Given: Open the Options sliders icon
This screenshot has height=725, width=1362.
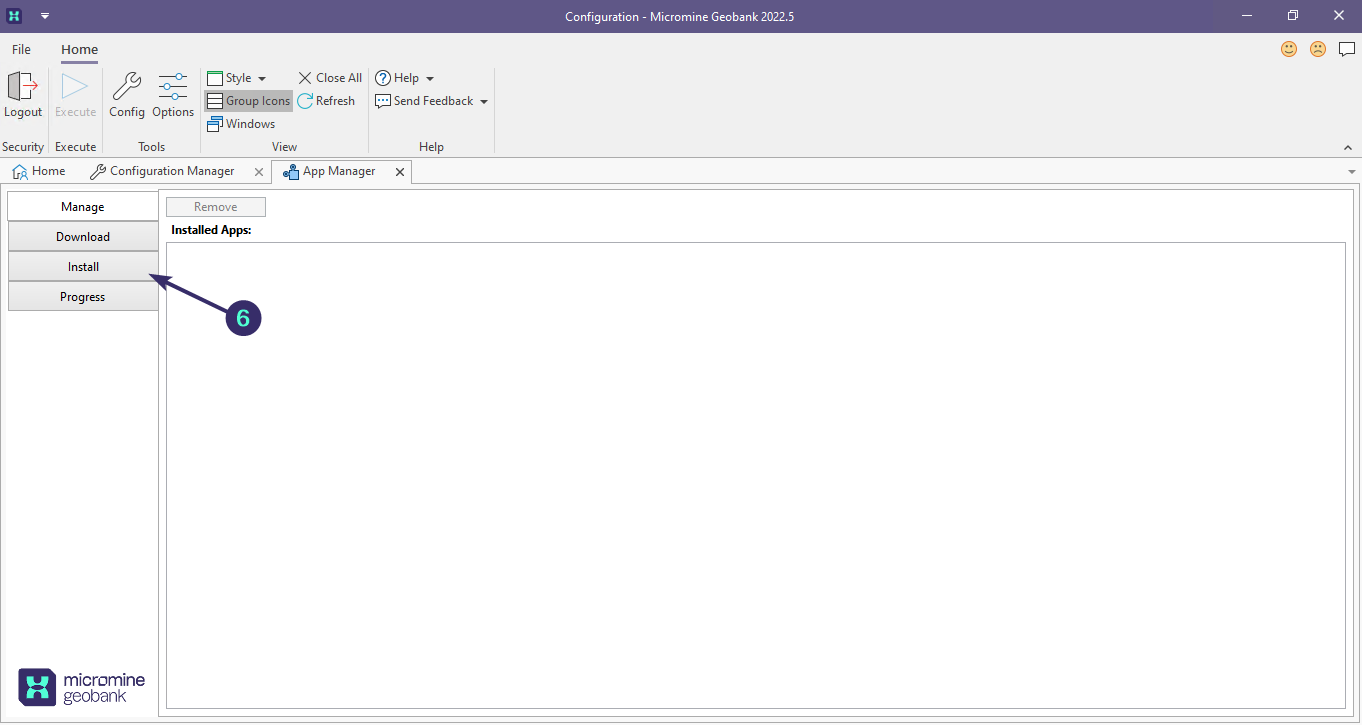Looking at the screenshot, I should point(173,87).
